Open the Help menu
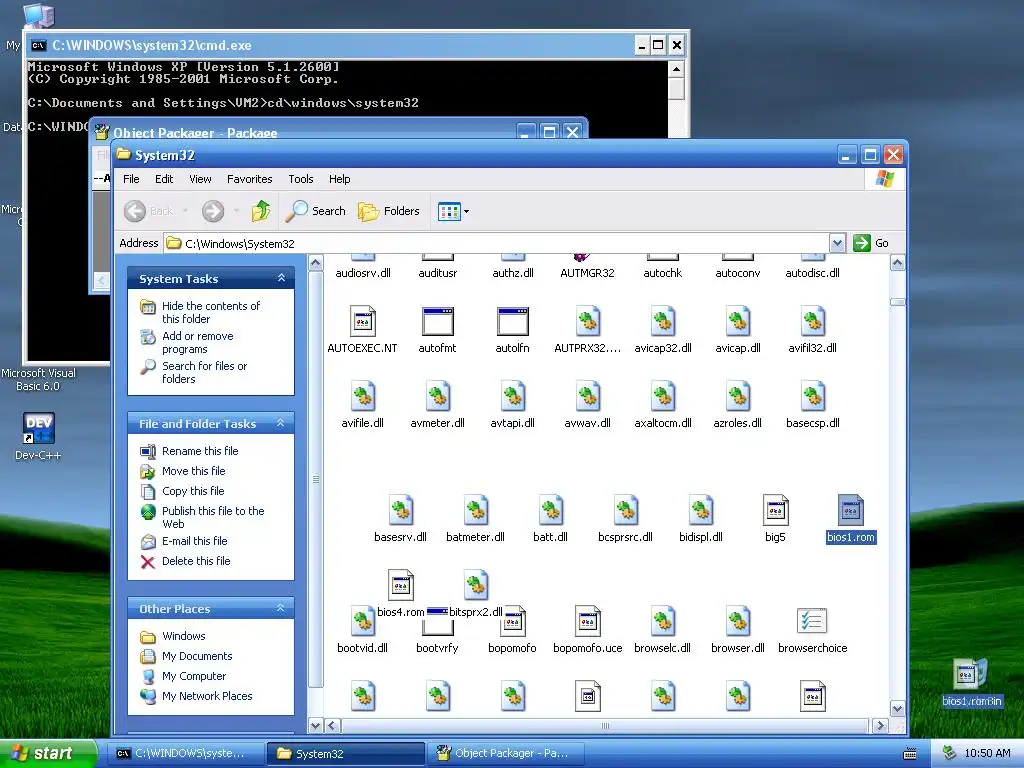This screenshot has height=768, width=1024. pos(339,179)
